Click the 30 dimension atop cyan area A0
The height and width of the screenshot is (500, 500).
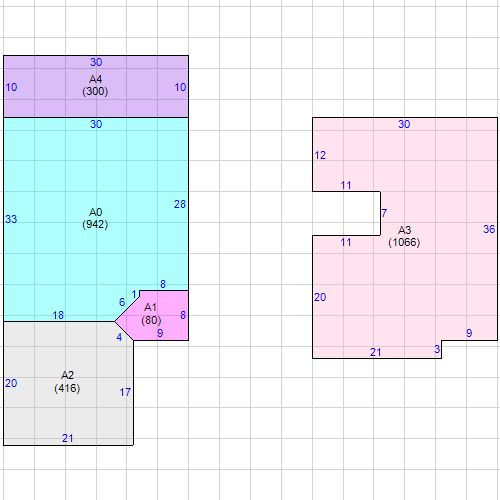tap(96, 124)
